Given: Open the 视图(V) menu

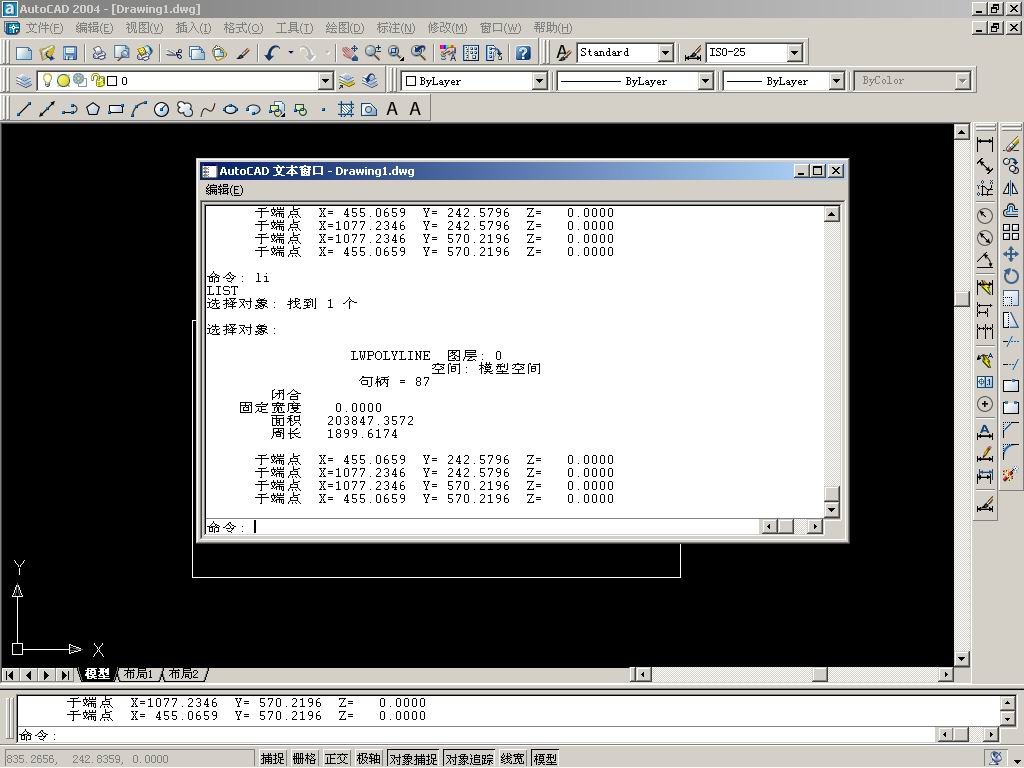Looking at the screenshot, I should (x=144, y=27).
